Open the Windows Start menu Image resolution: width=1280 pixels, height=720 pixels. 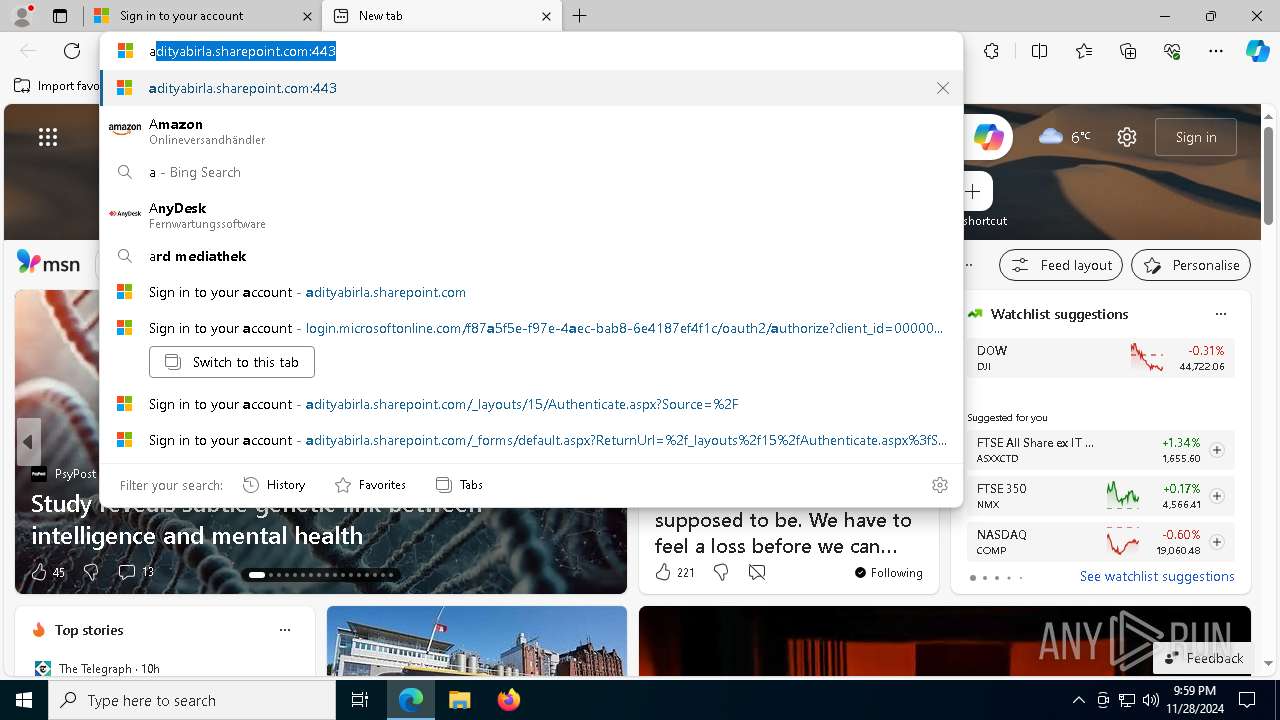click(x=24, y=700)
